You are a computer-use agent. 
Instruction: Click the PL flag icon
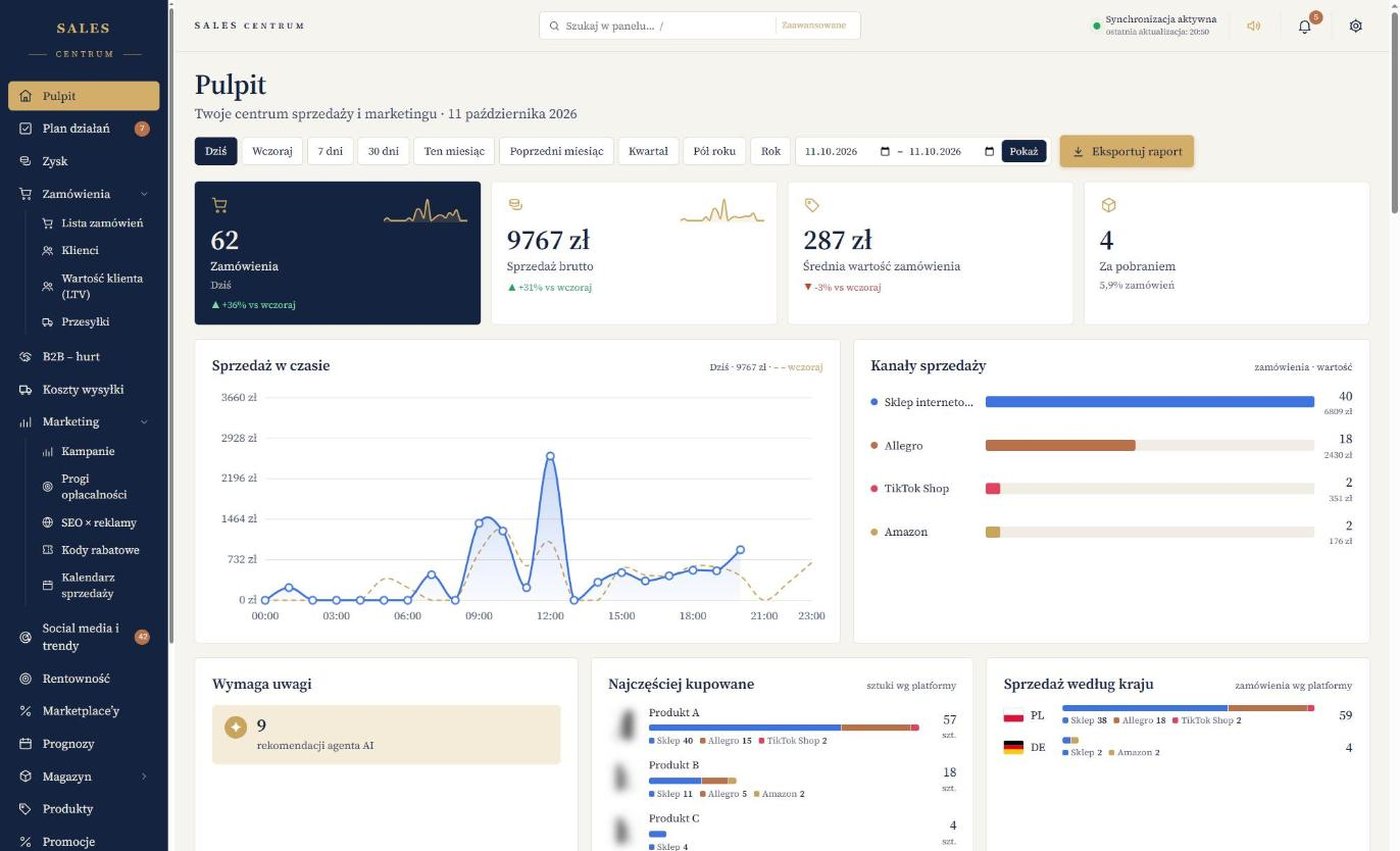coord(1013,716)
